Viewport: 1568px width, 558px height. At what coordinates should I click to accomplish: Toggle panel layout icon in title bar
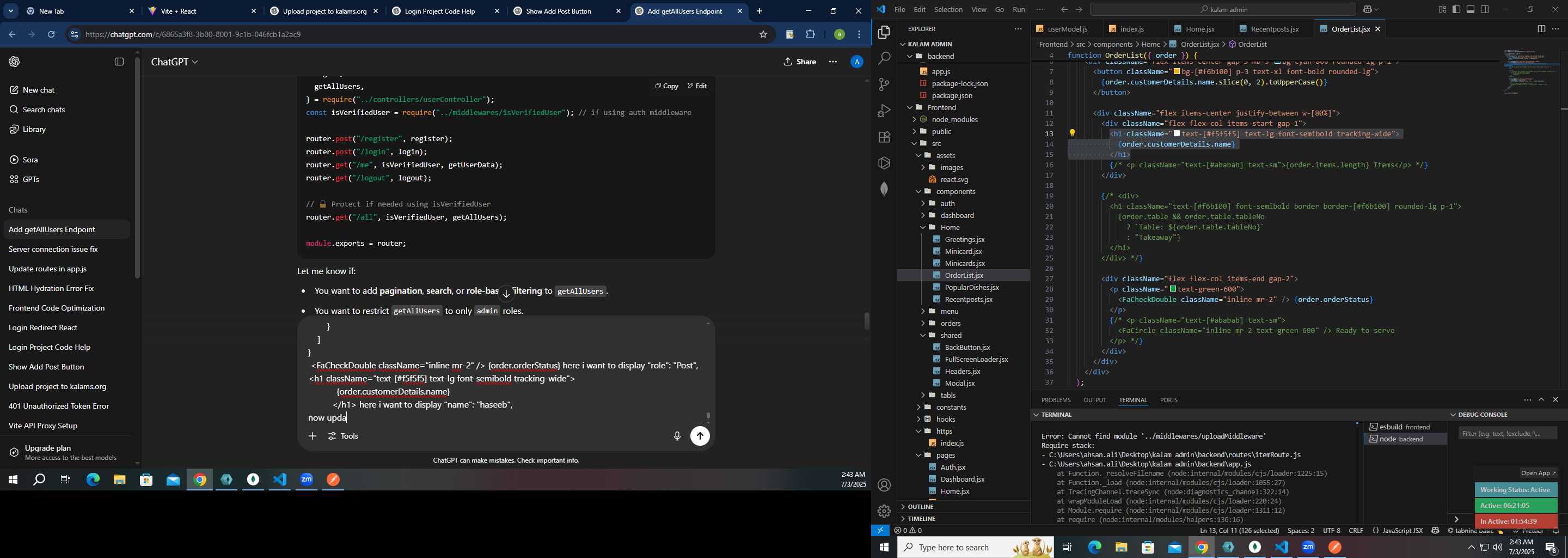click(1471, 9)
